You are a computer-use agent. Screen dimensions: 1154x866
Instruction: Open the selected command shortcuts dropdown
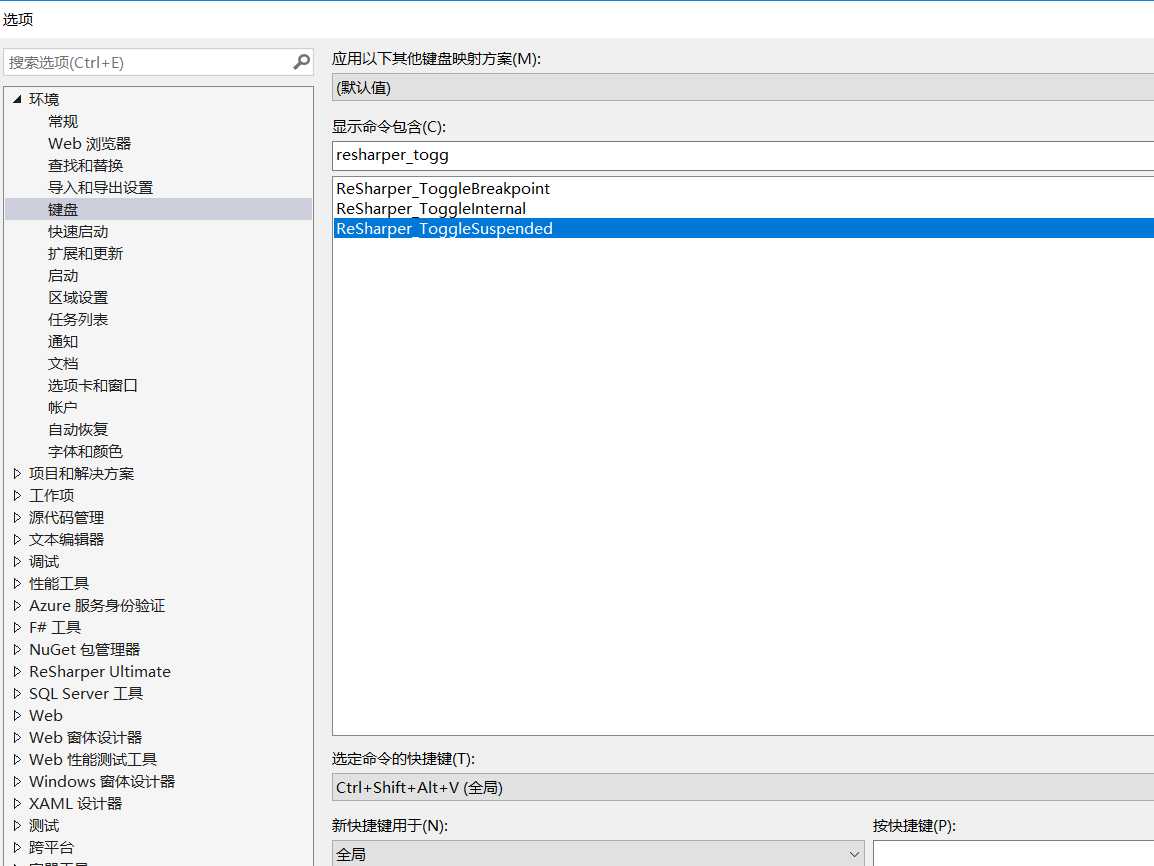pos(743,787)
